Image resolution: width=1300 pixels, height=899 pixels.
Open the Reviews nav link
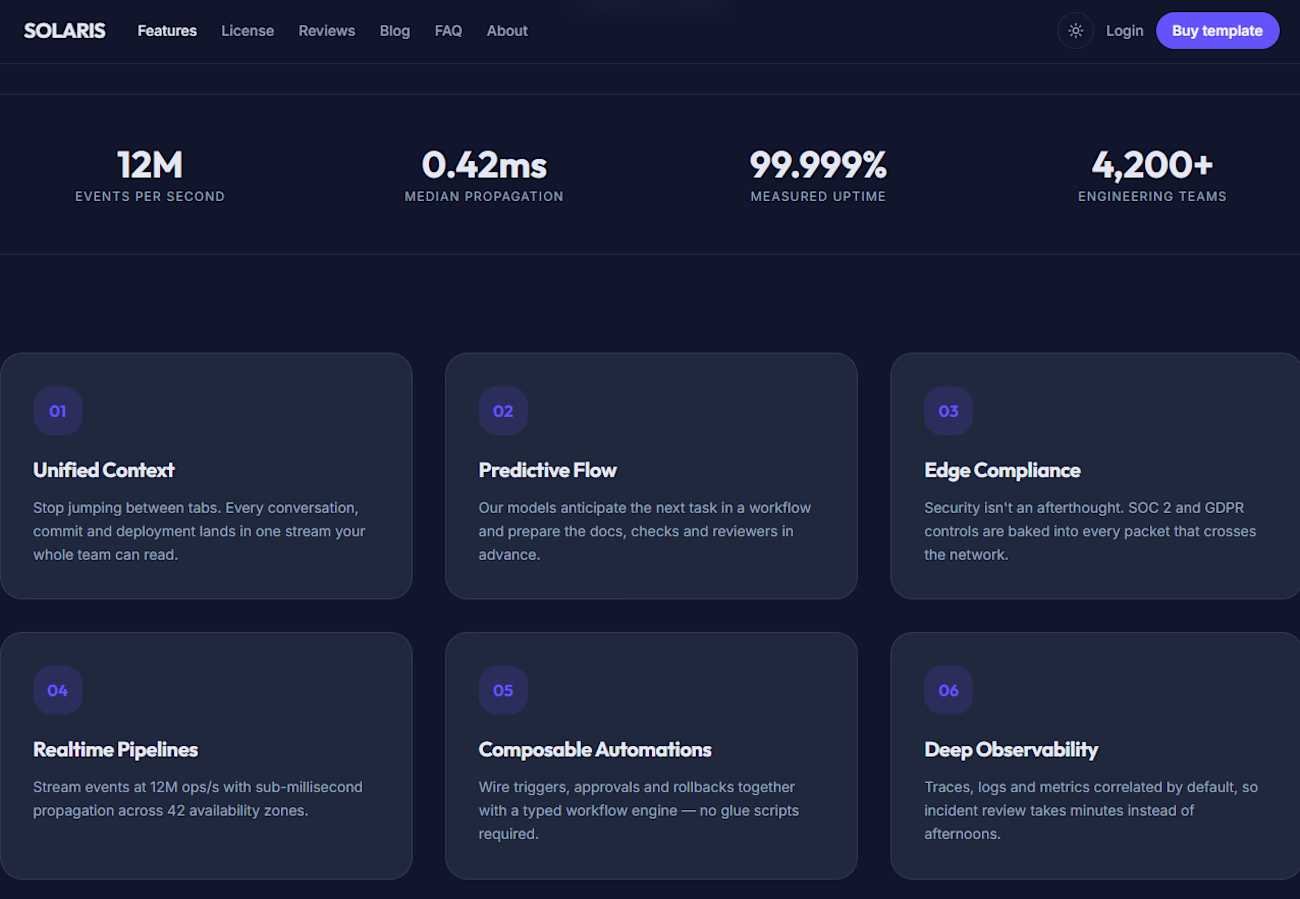click(327, 31)
